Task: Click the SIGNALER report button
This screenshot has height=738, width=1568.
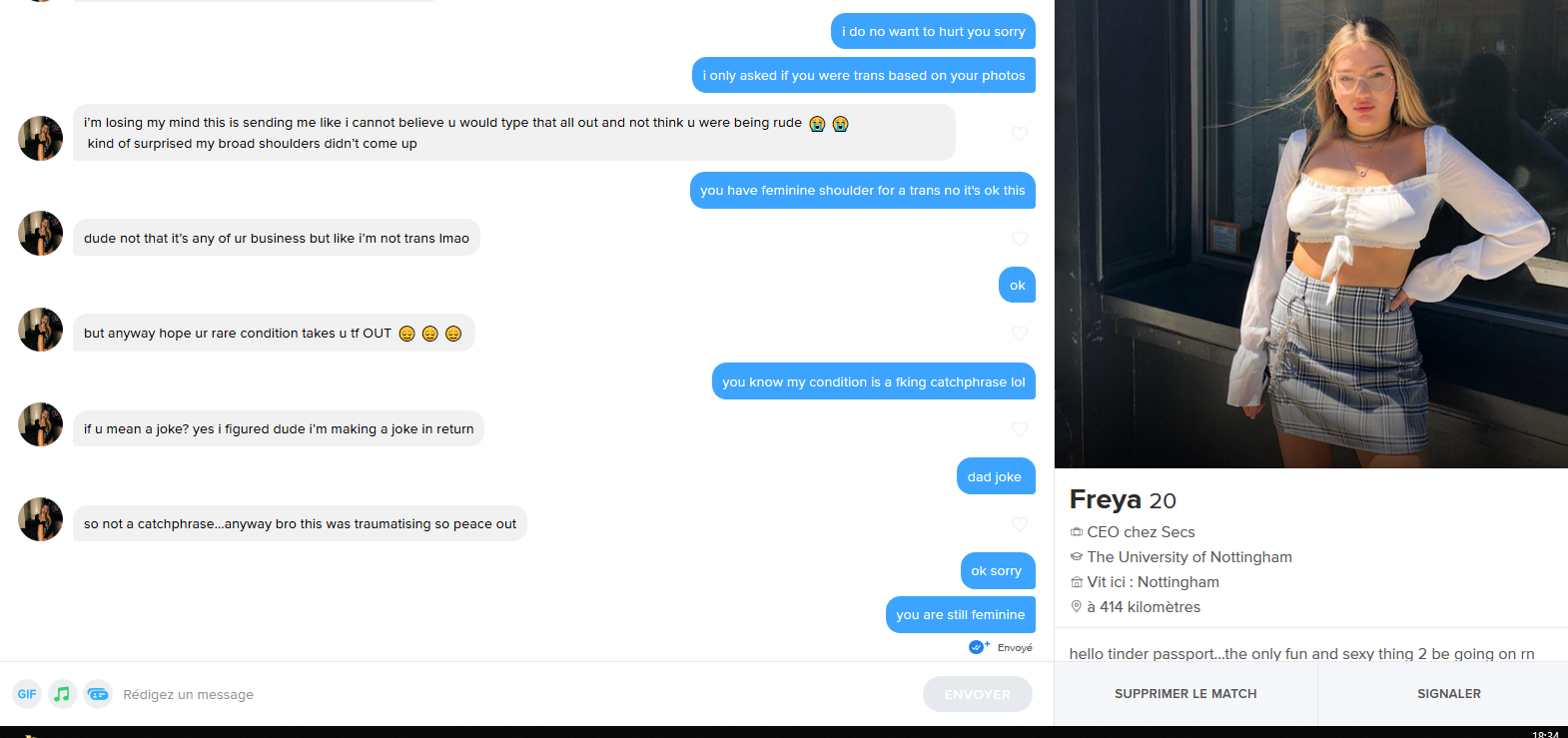Action: 1449,694
